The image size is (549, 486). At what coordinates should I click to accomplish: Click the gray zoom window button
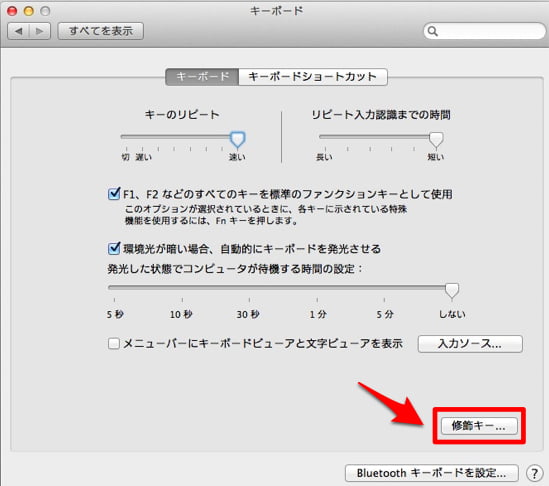[45, 11]
